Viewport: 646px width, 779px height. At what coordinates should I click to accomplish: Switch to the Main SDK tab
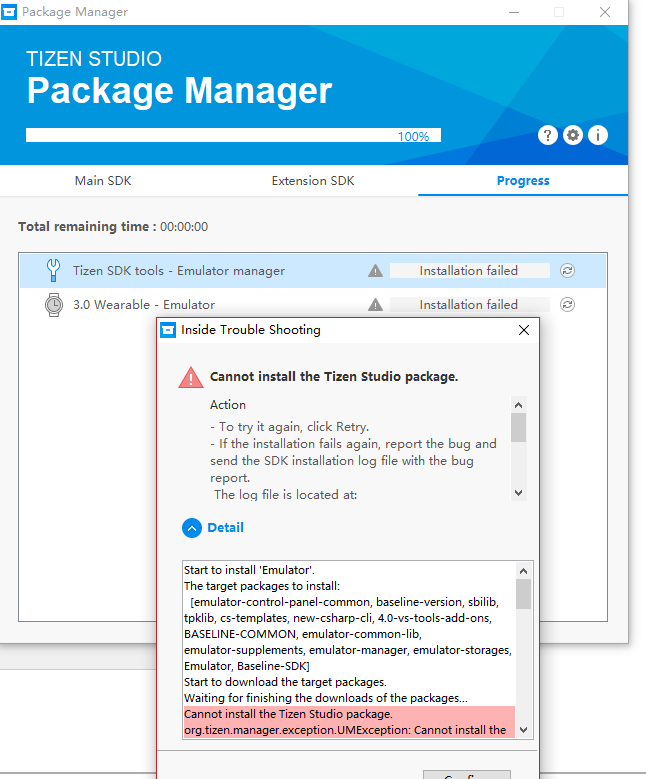pyautogui.click(x=103, y=181)
